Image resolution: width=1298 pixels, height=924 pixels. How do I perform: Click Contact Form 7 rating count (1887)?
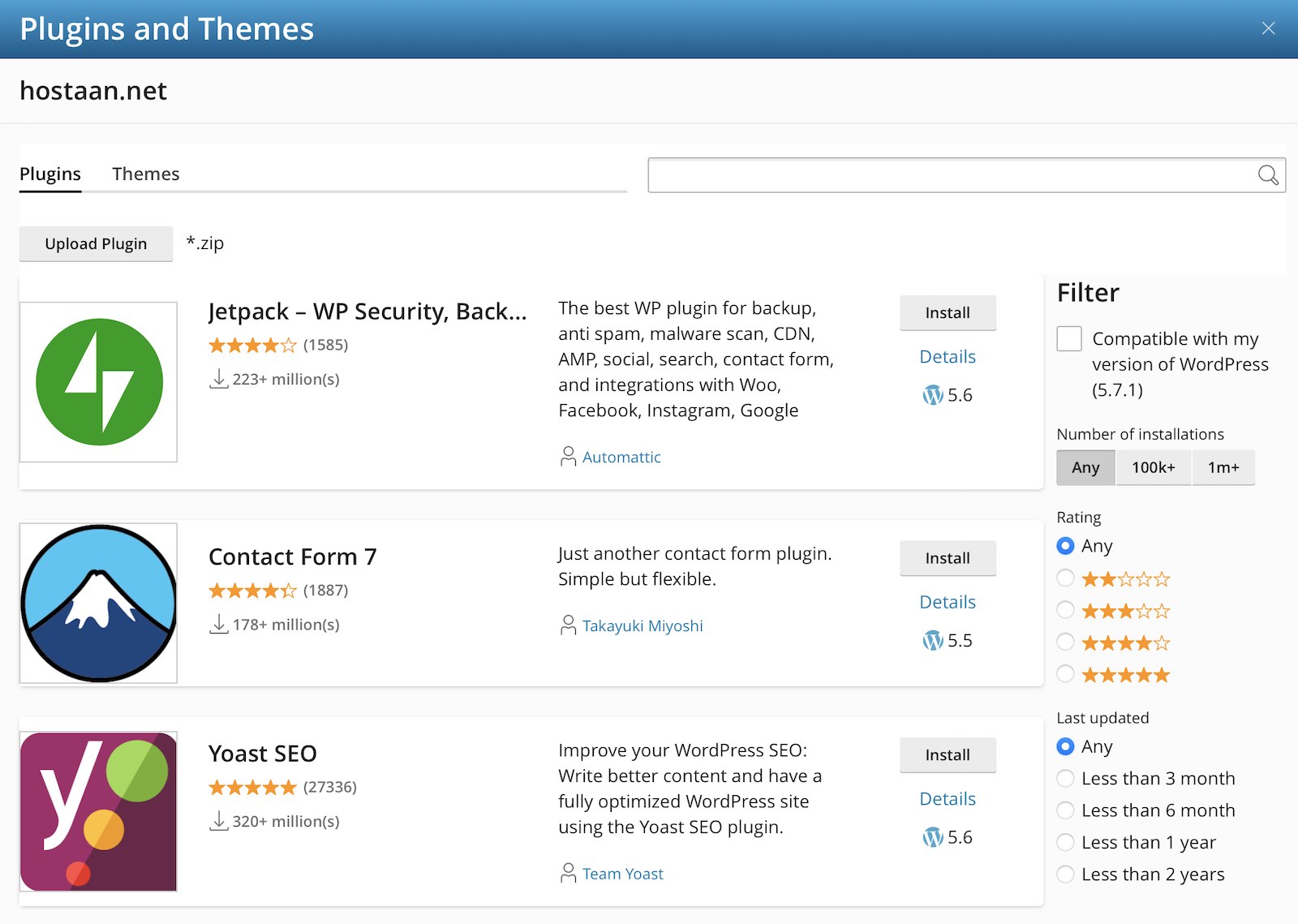point(325,591)
